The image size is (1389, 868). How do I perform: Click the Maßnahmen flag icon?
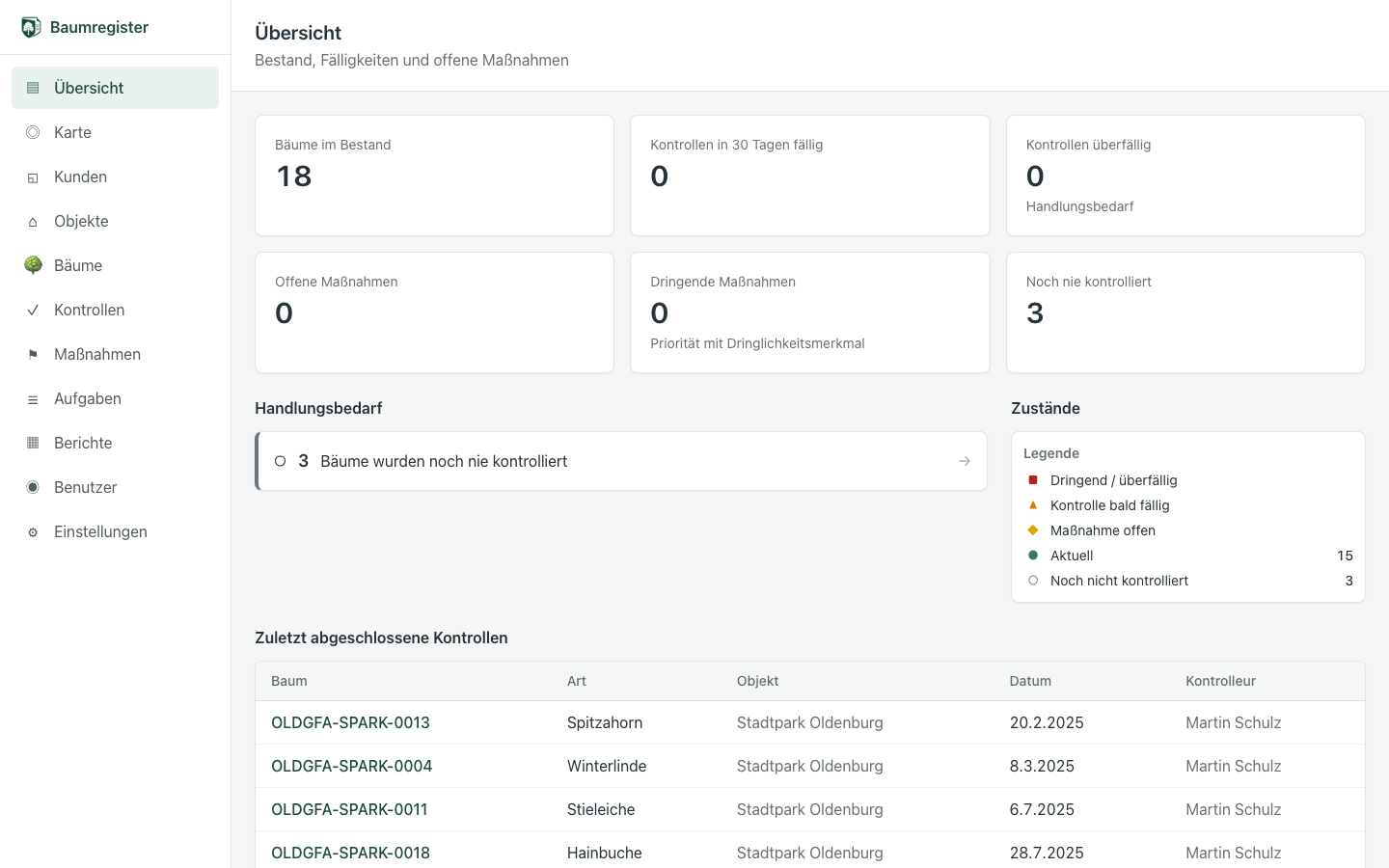[x=33, y=354]
